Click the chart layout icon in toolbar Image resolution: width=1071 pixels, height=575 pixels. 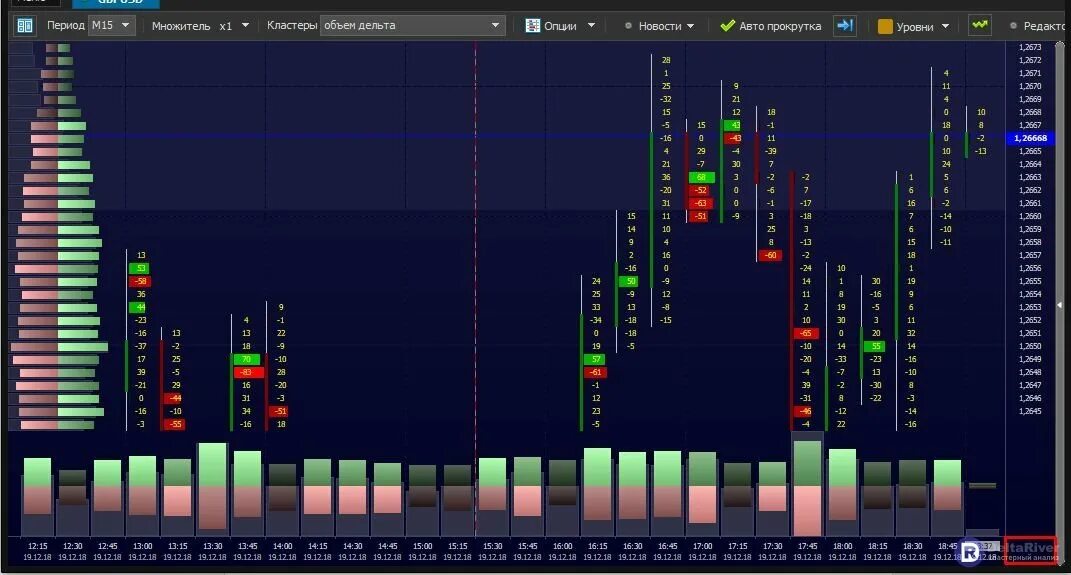click(25, 26)
